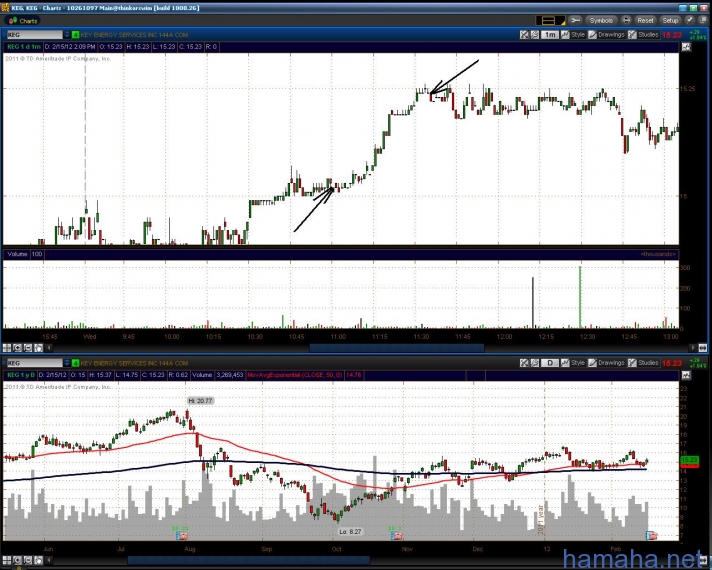This screenshot has width=712, height=570.
Task: Click the Reset button
Action: point(645,20)
